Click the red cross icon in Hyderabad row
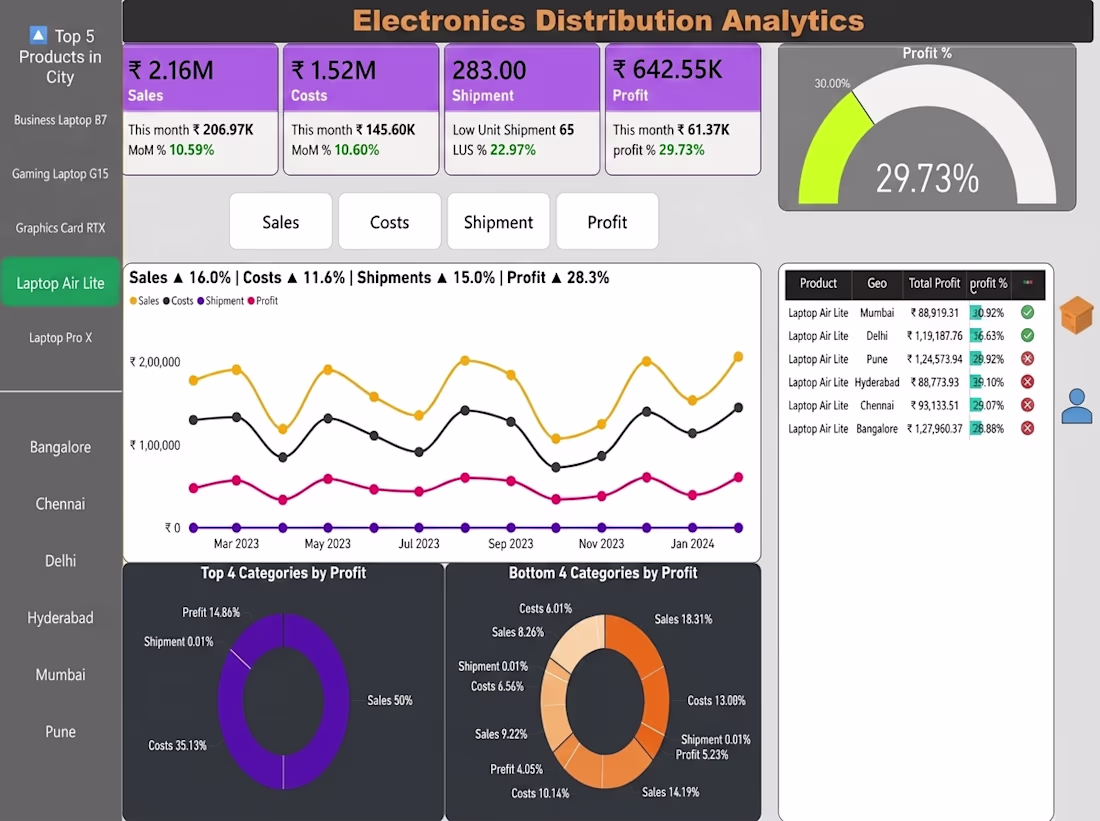Screen dimensions: 1100x821 (1027, 382)
